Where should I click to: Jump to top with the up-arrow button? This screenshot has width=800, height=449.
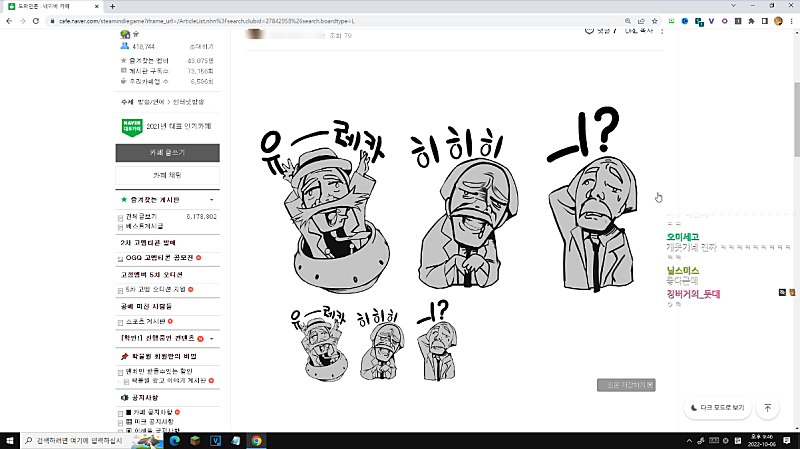[767, 408]
